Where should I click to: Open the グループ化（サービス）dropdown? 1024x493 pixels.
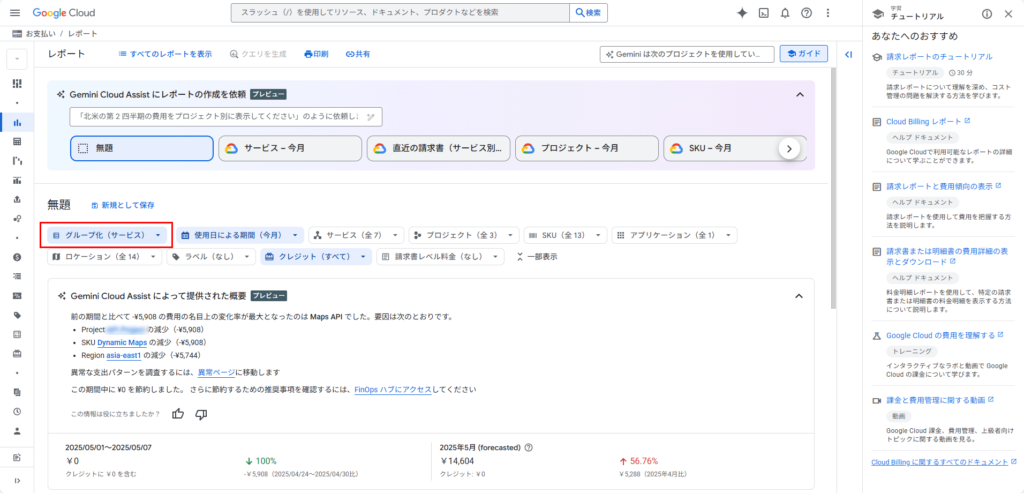click(107, 234)
